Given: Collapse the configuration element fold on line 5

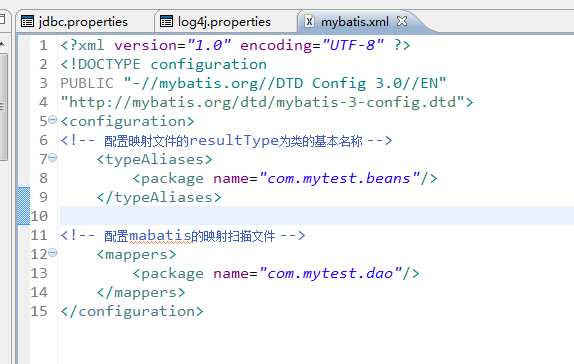Looking at the screenshot, I should click(53, 119).
